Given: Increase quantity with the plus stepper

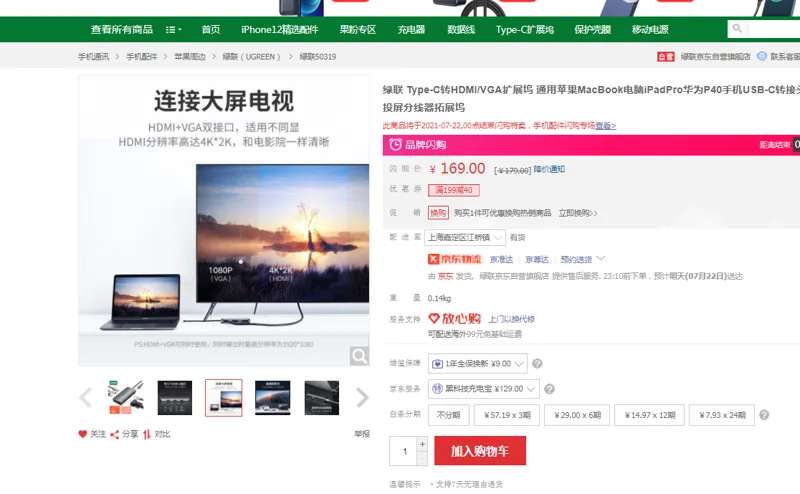Looking at the screenshot, I should (x=422, y=444).
